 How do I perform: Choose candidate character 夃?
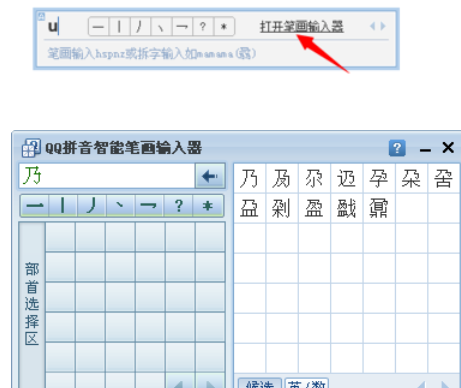pos(282,178)
